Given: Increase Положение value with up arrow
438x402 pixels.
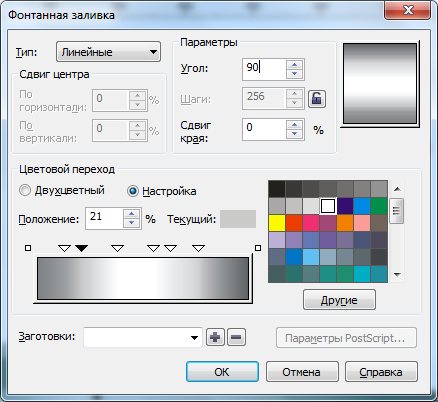Looking at the screenshot, I should click(131, 214).
